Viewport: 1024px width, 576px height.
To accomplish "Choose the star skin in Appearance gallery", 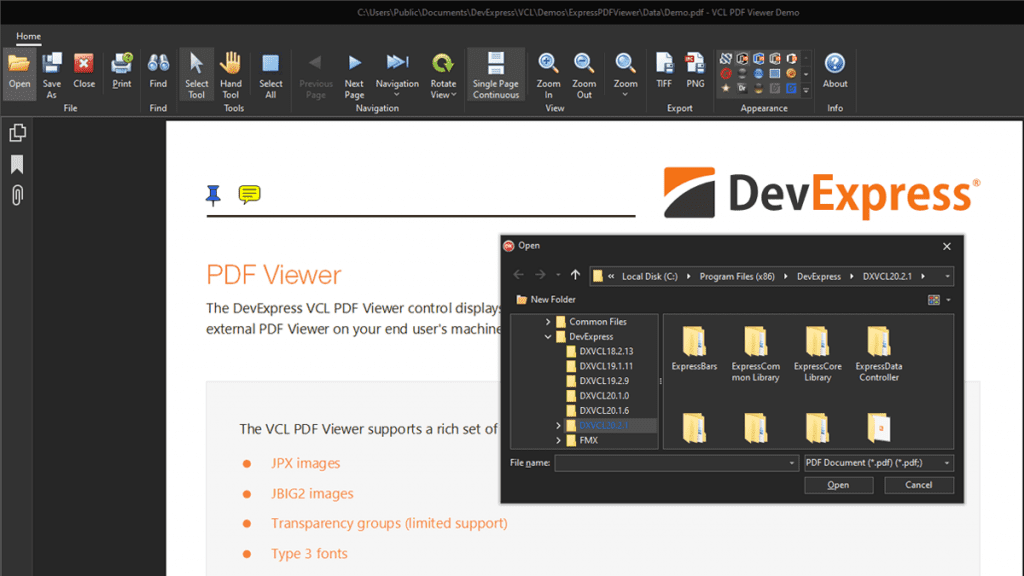I will pos(726,88).
